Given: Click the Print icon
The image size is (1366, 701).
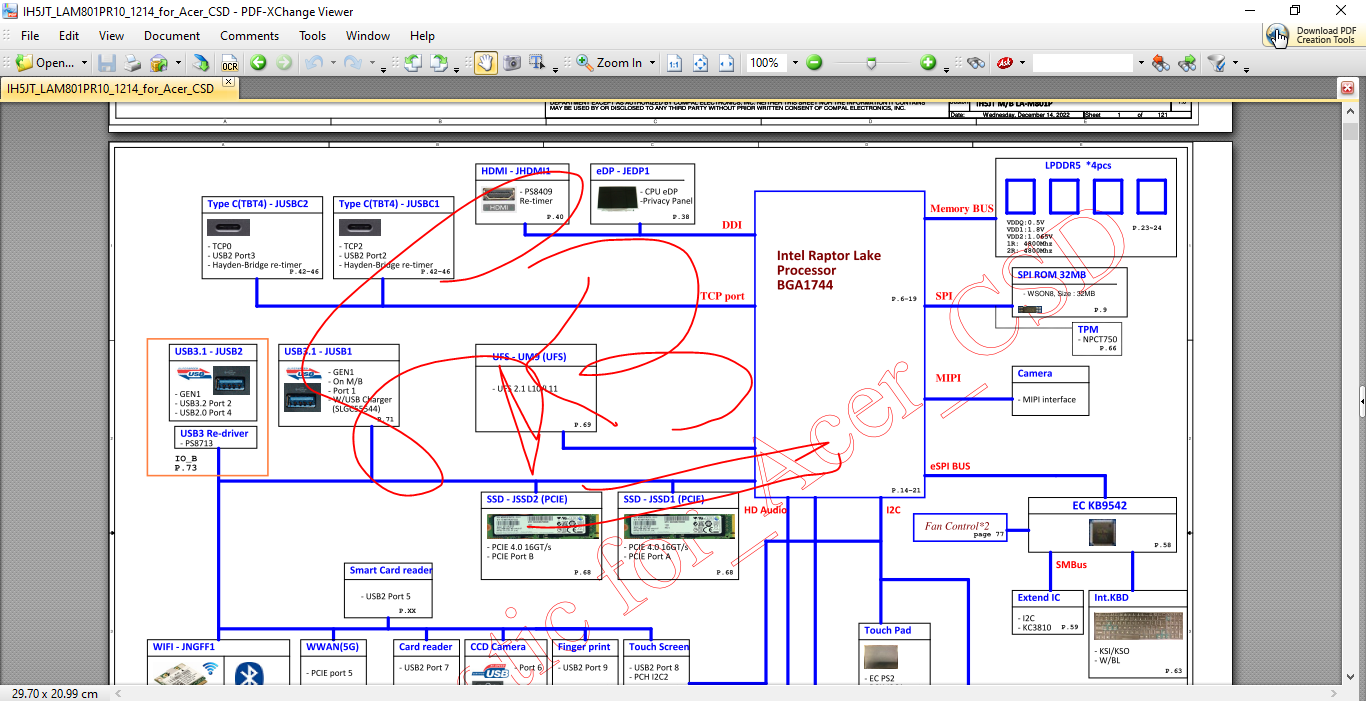Looking at the screenshot, I should click(x=132, y=62).
